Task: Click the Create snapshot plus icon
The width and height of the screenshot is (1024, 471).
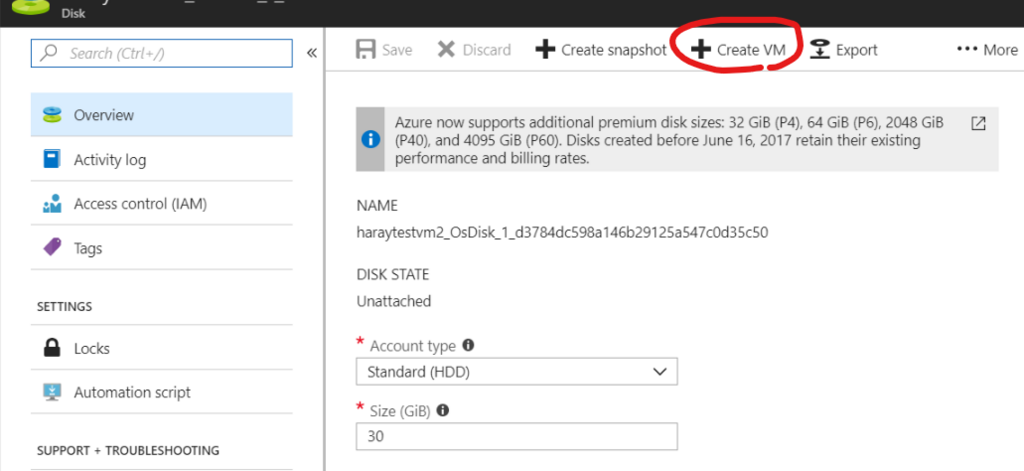Action: tap(545, 50)
